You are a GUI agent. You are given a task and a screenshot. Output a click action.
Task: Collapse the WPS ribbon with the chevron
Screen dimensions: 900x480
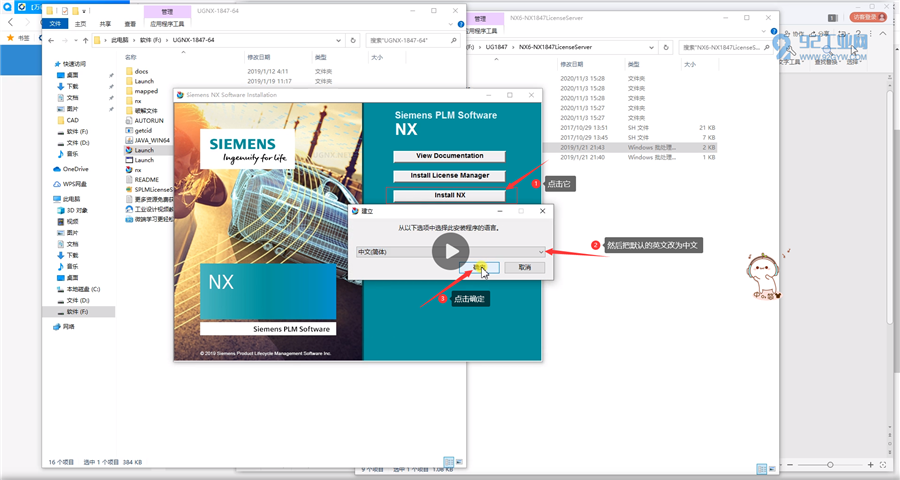pos(883,34)
